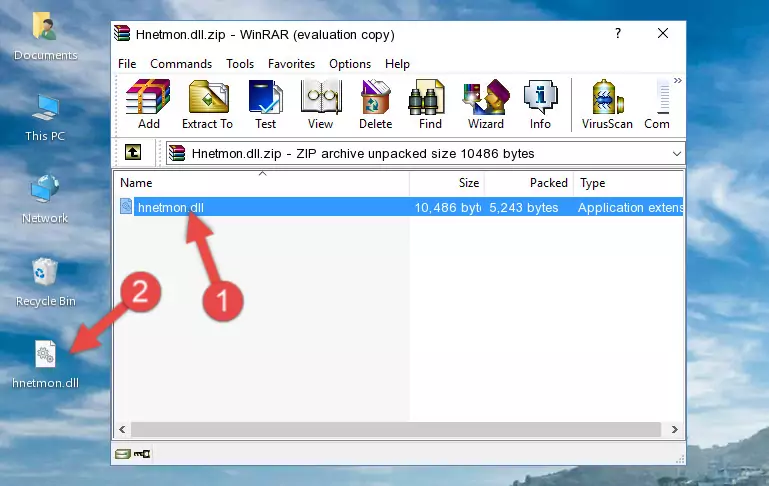The height and width of the screenshot is (486, 769).
Task: Click the horizontal scrollbar thumb
Action: tap(397, 429)
